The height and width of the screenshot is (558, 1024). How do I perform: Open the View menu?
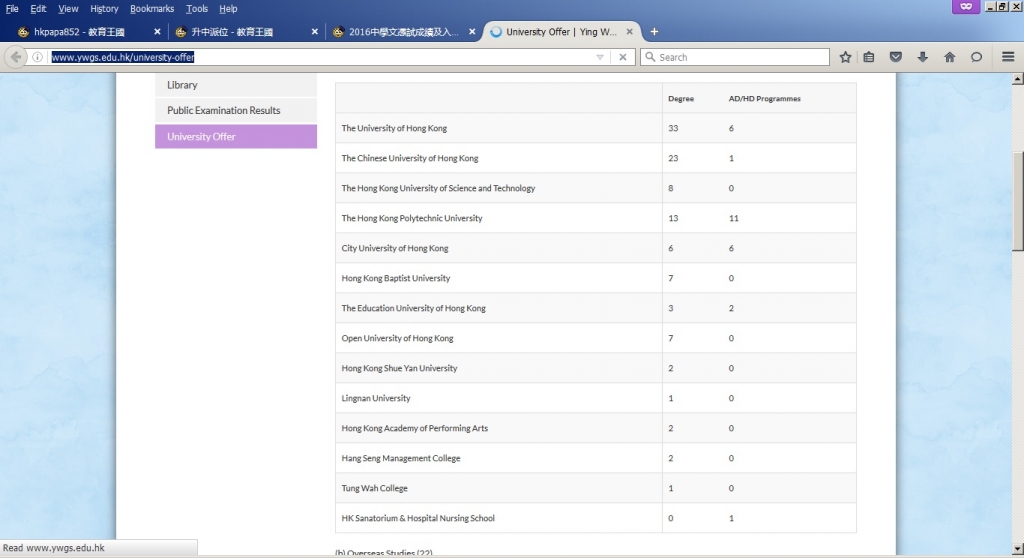68,8
